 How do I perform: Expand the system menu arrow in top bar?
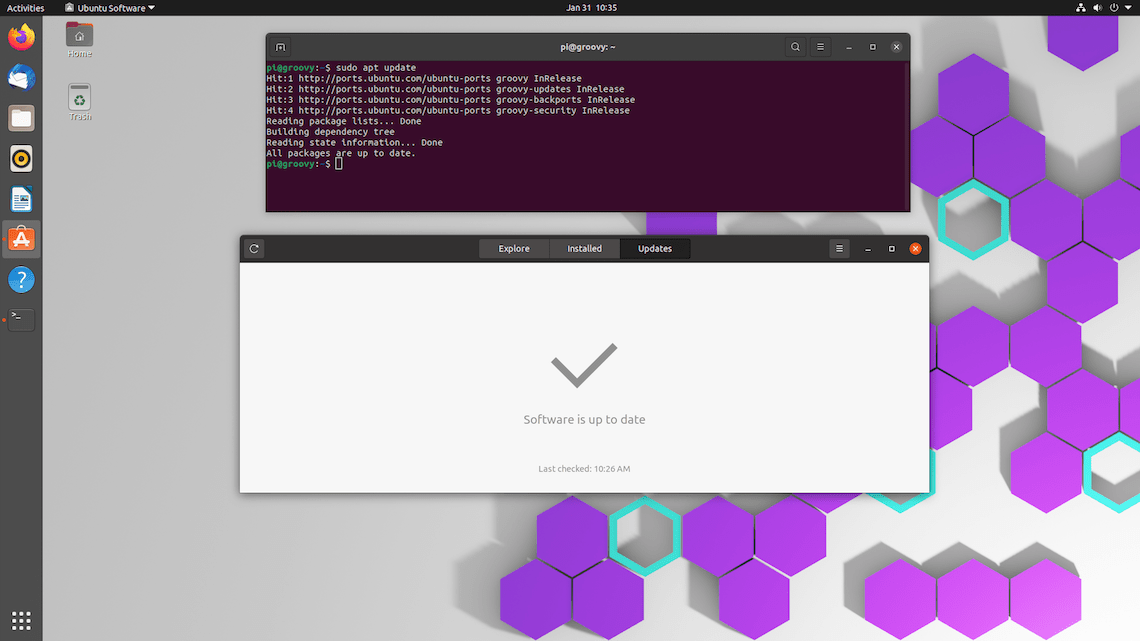(x=1128, y=7)
